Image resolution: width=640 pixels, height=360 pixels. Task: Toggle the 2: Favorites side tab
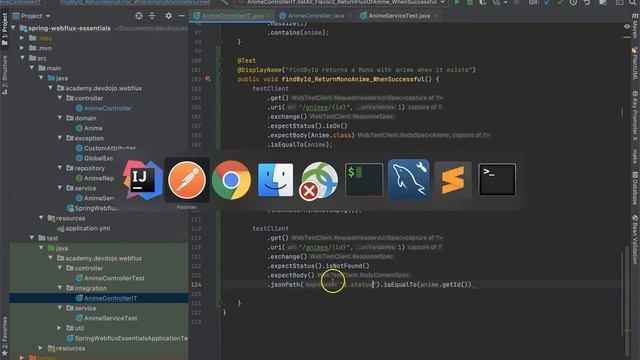(4, 336)
